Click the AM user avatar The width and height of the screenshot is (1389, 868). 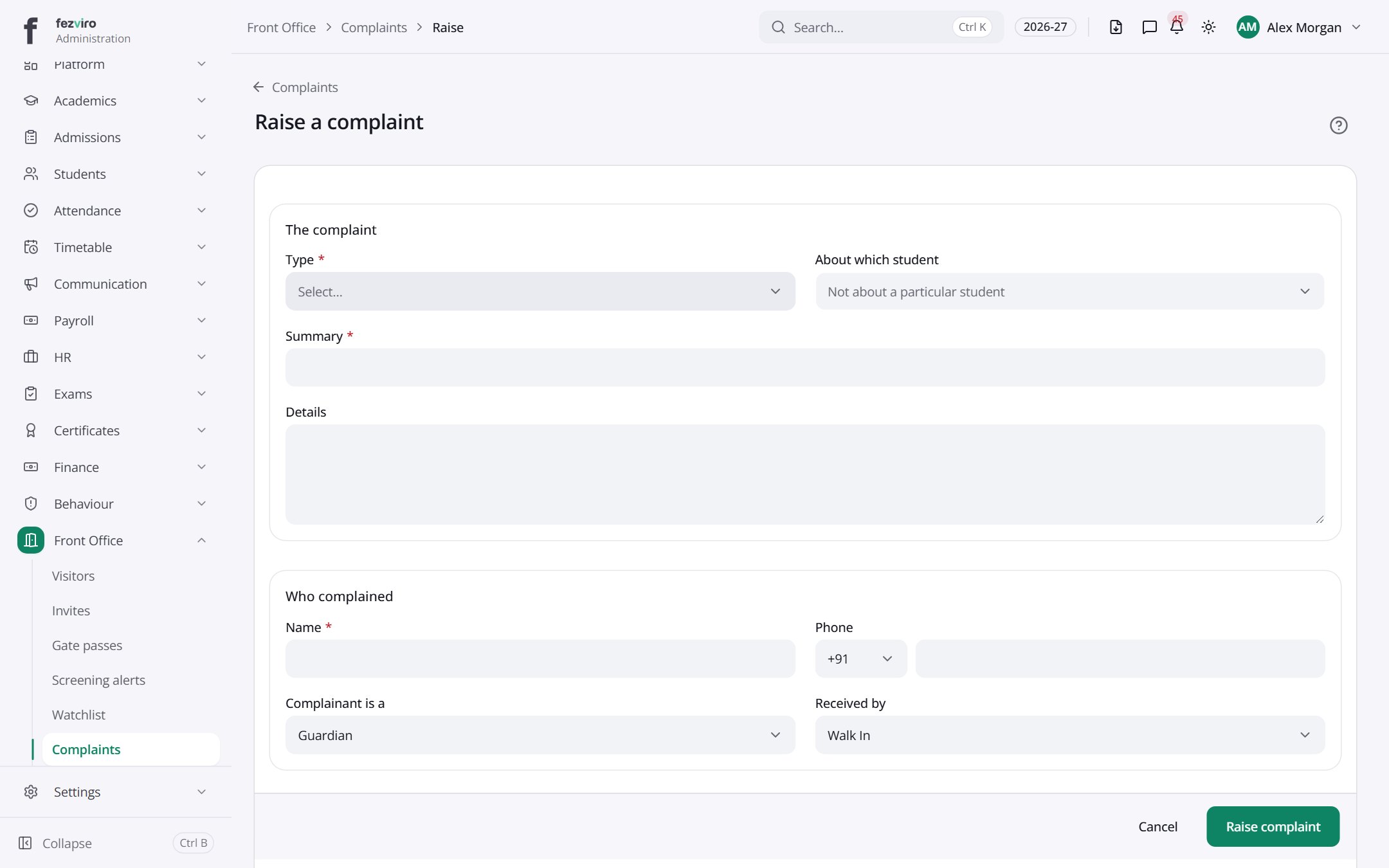[1248, 27]
